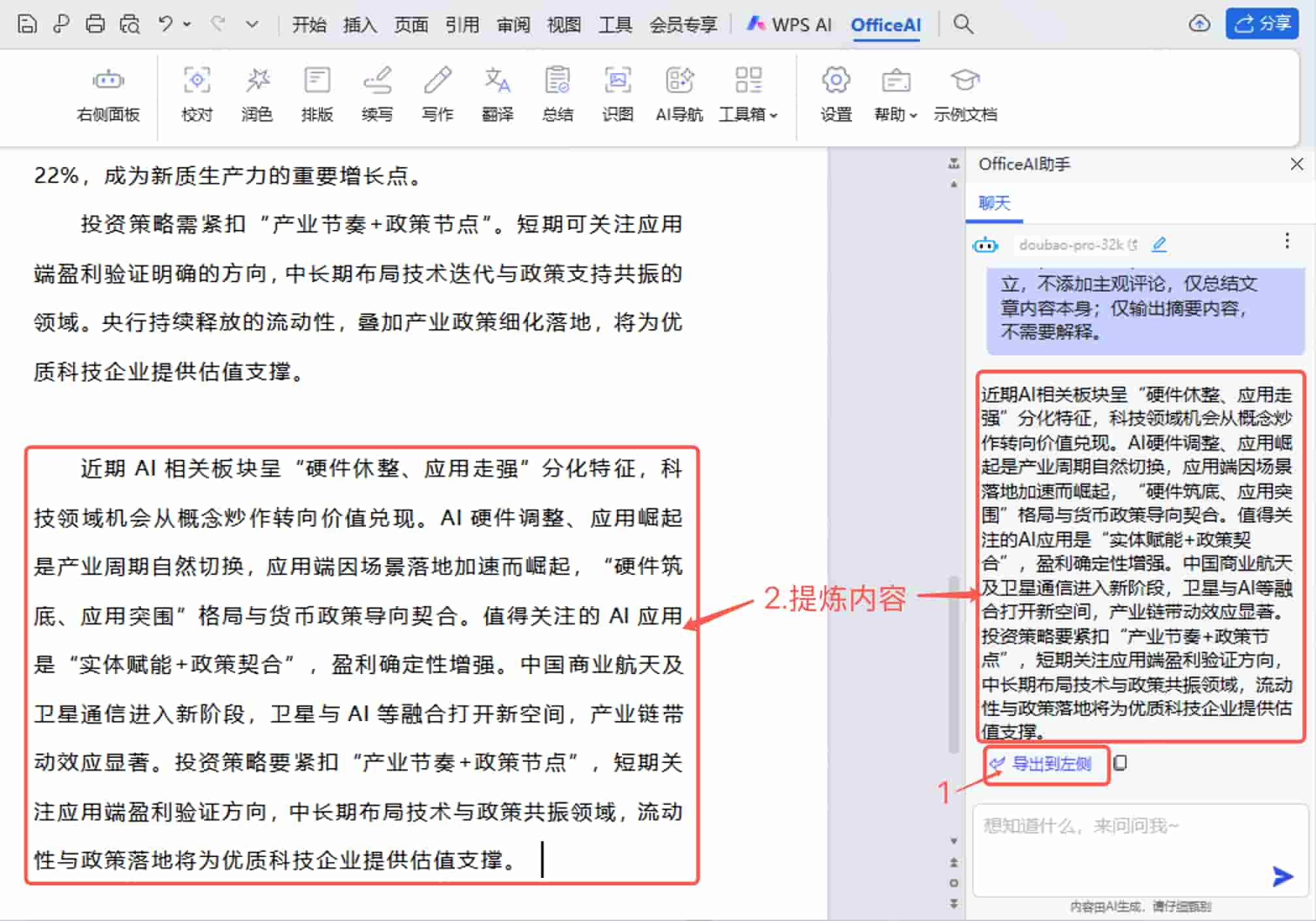
Task: Toggle the 右侧面板 side panel
Action: 108,93
